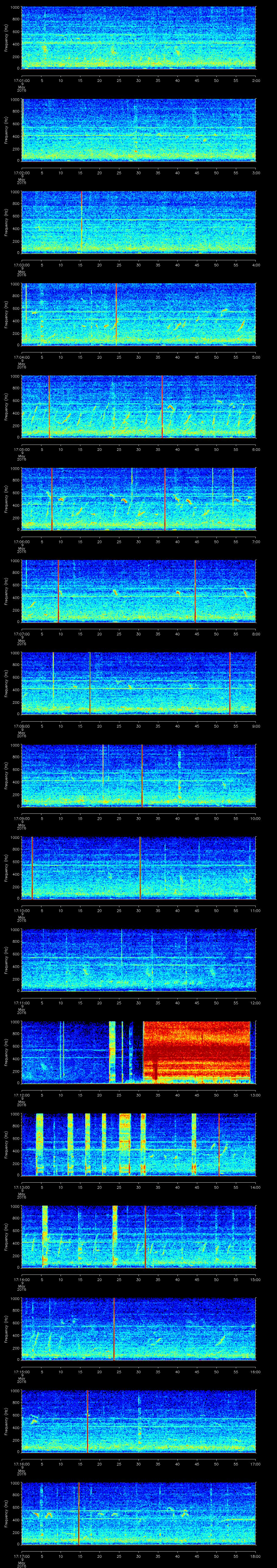Open the spectrogram panel starting at 17:08:00
The height and width of the screenshot is (1568, 277).
(139, 683)
